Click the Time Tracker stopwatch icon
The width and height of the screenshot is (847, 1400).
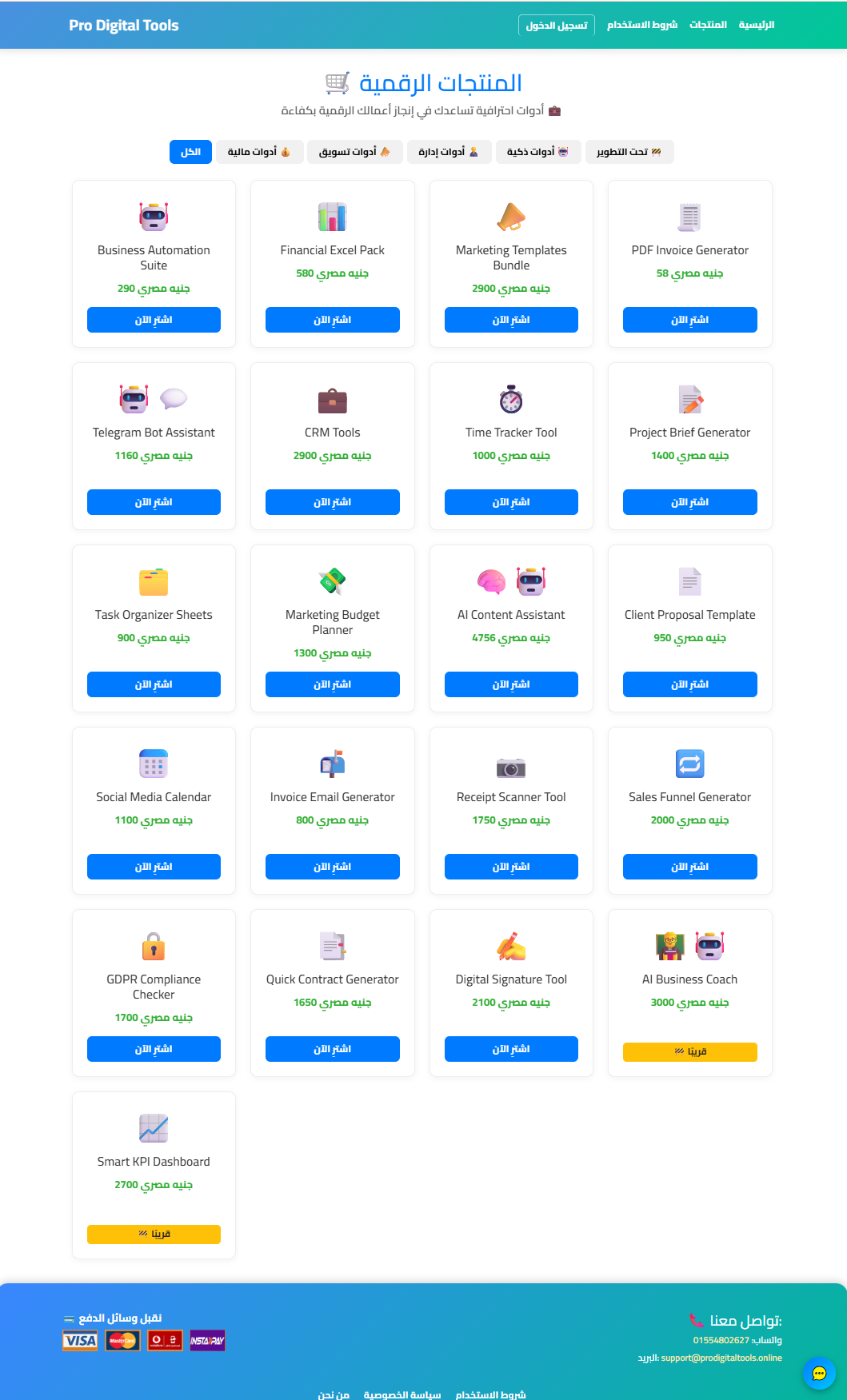coord(511,400)
